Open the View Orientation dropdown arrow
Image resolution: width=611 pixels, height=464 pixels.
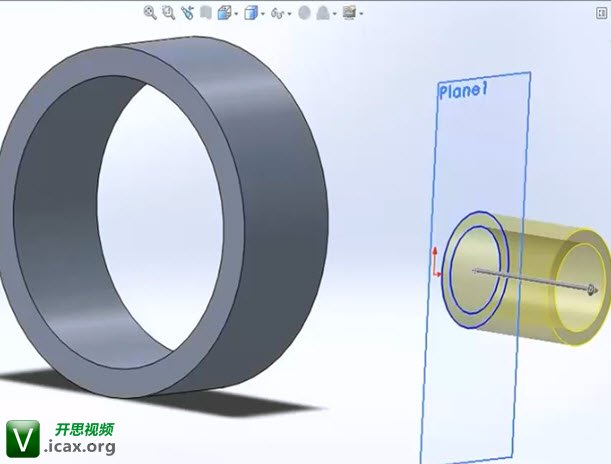(237, 14)
